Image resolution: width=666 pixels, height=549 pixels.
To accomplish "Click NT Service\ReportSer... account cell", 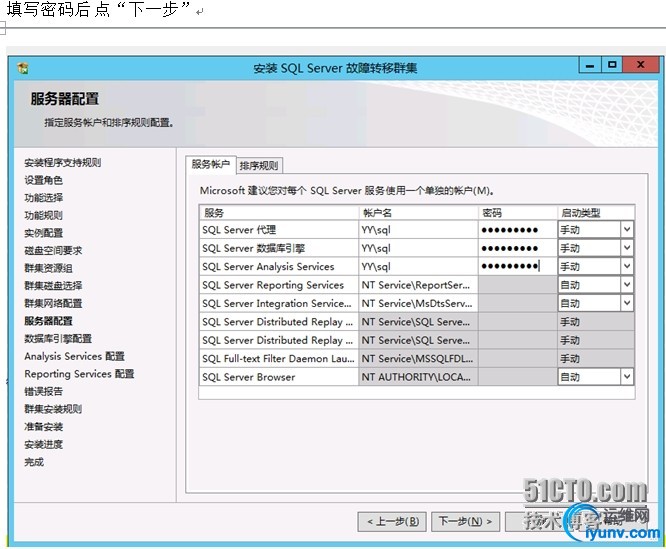I will coord(418,285).
